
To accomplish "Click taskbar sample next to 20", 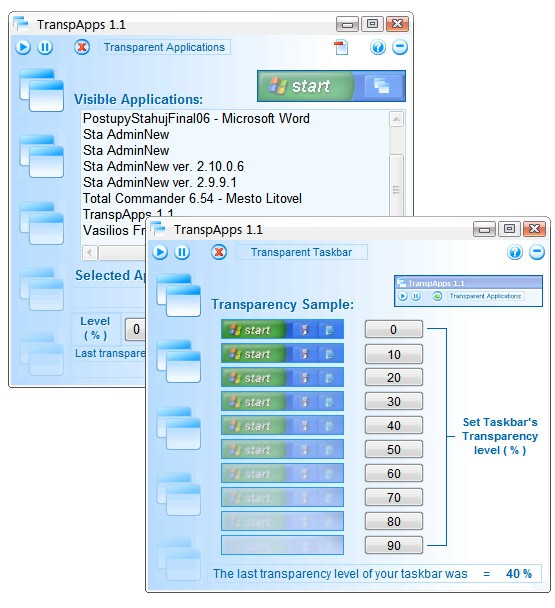I will click(282, 377).
